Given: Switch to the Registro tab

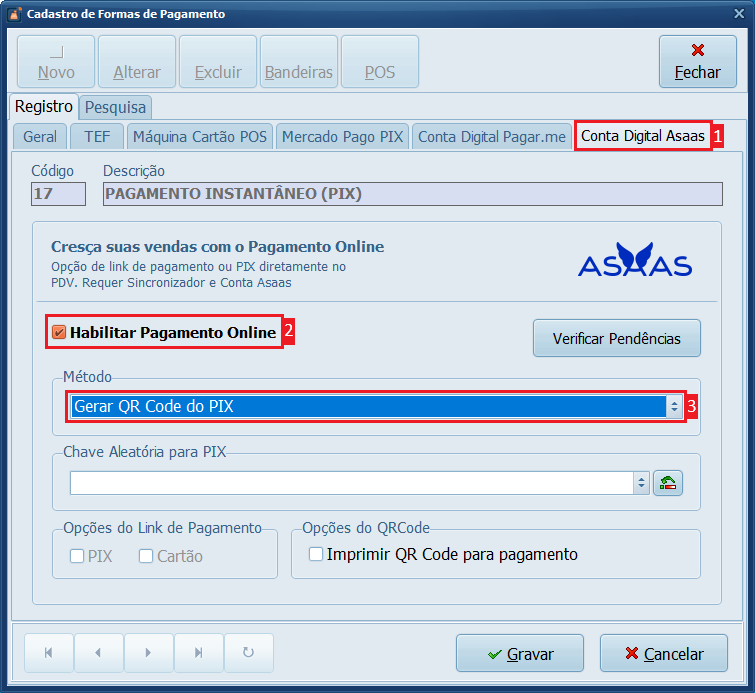Looking at the screenshot, I should (x=44, y=106).
